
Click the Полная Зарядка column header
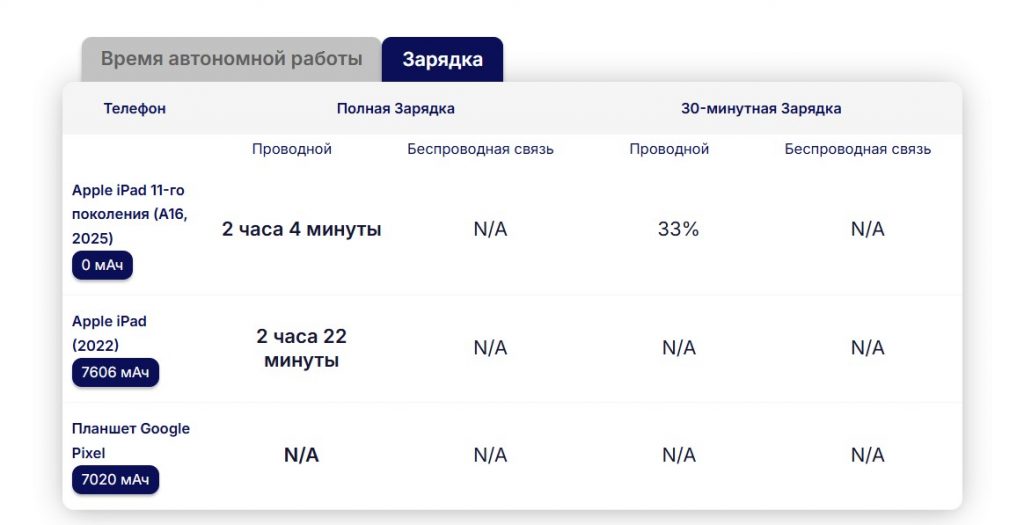[395, 108]
